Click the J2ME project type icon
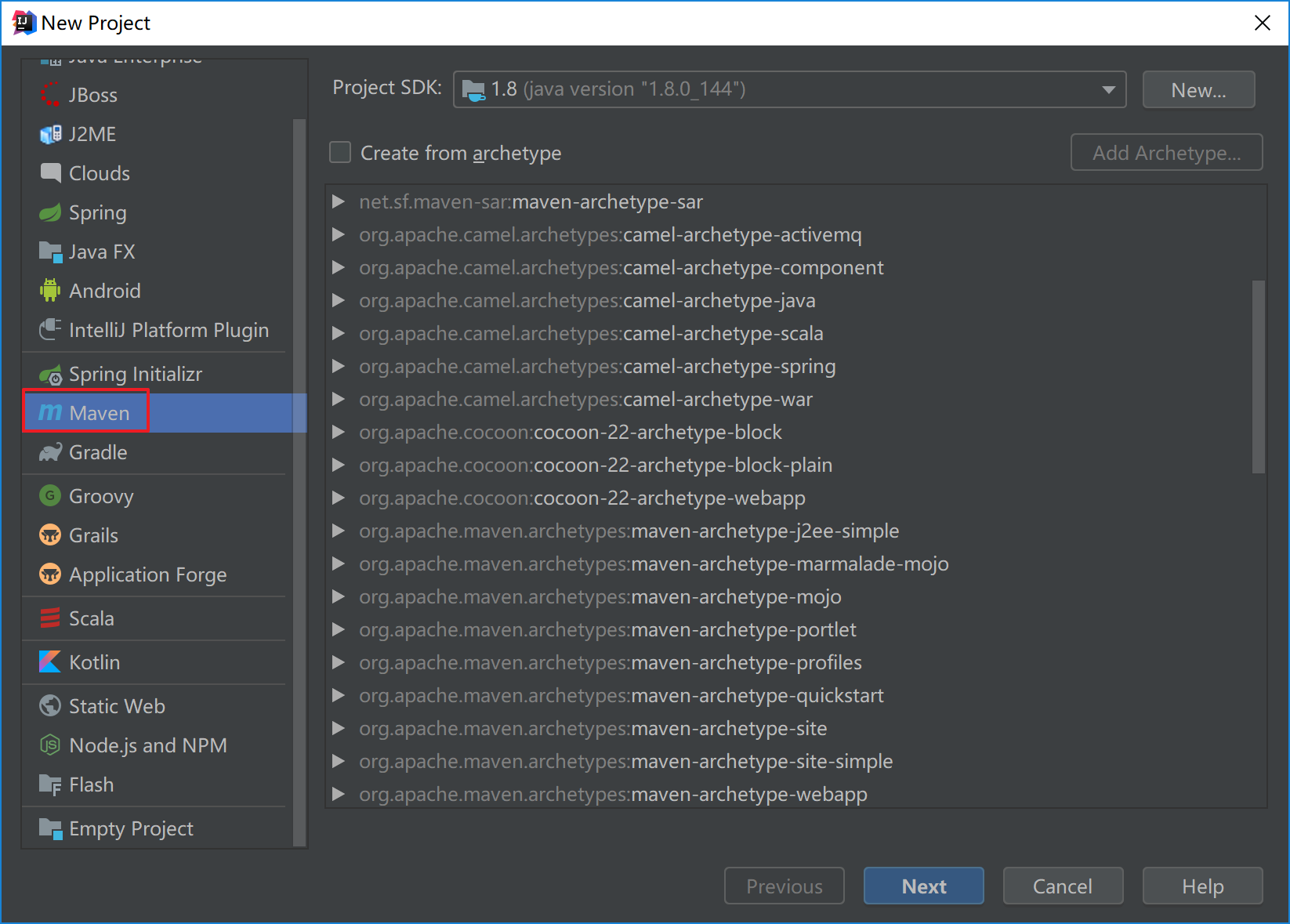The image size is (1290, 924). click(50, 134)
